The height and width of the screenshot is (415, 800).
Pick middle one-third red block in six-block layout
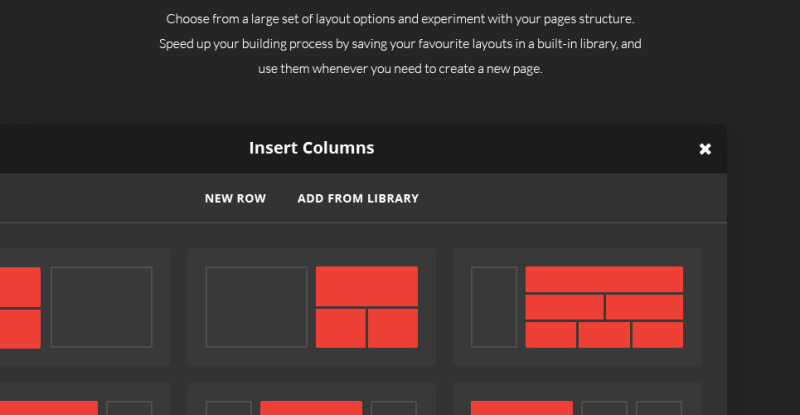pos(604,335)
